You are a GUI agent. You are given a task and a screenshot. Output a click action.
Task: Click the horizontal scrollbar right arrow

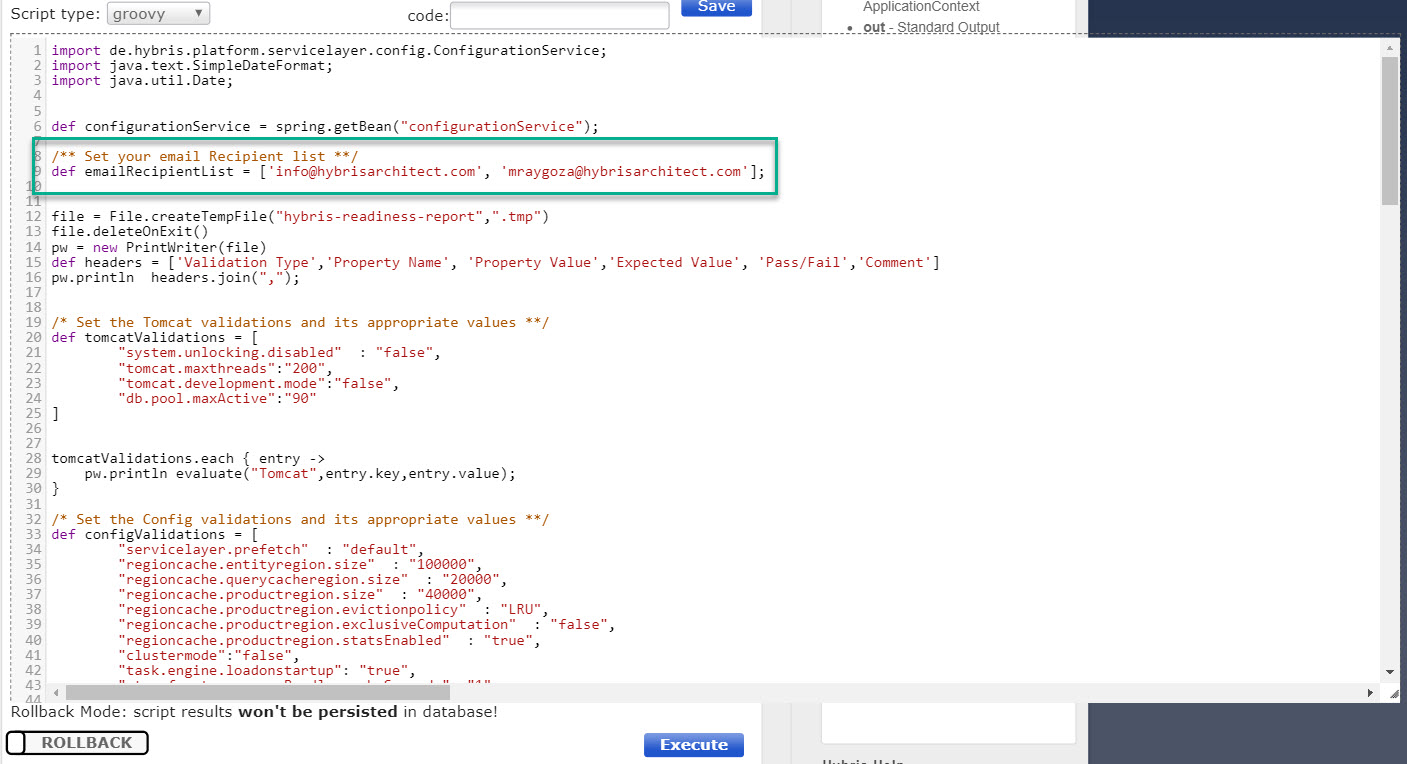coord(1370,692)
